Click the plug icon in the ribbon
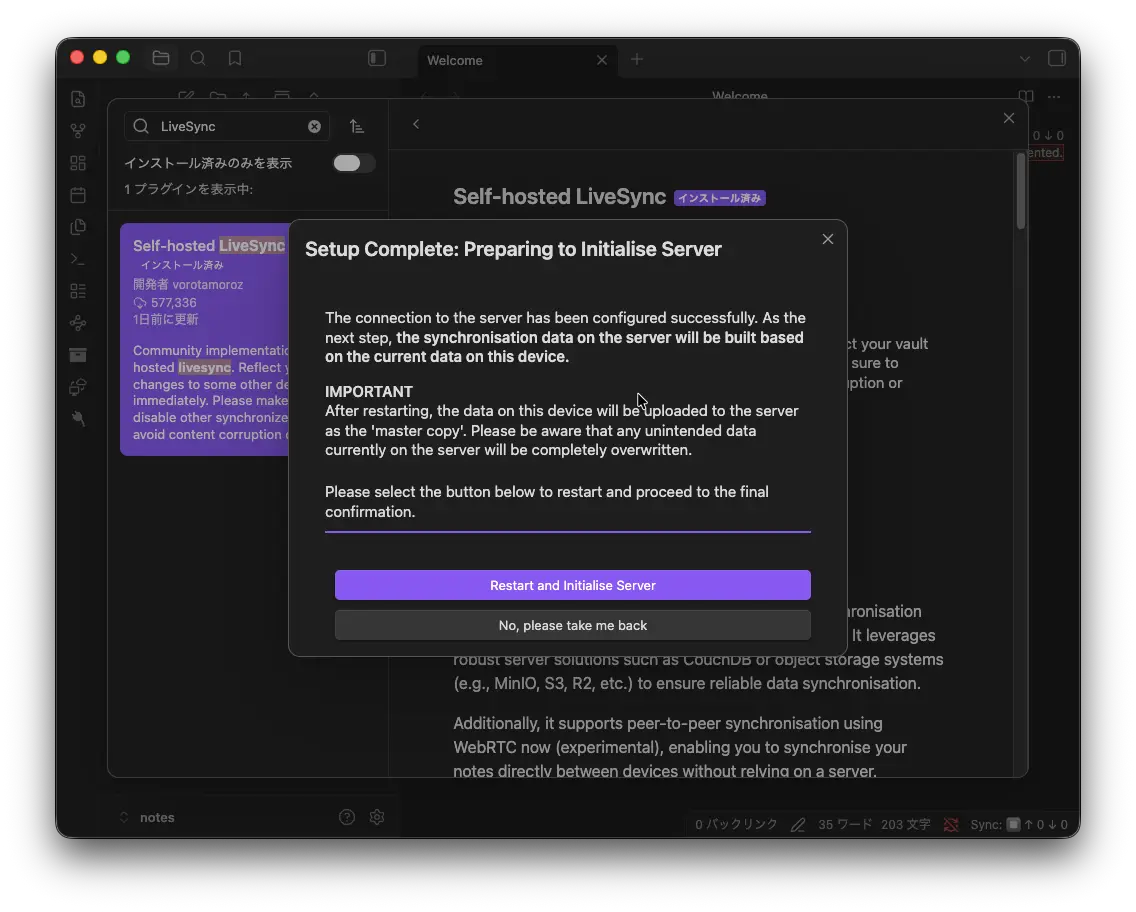The height and width of the screenshot is (912, 1136). (78, 419)
